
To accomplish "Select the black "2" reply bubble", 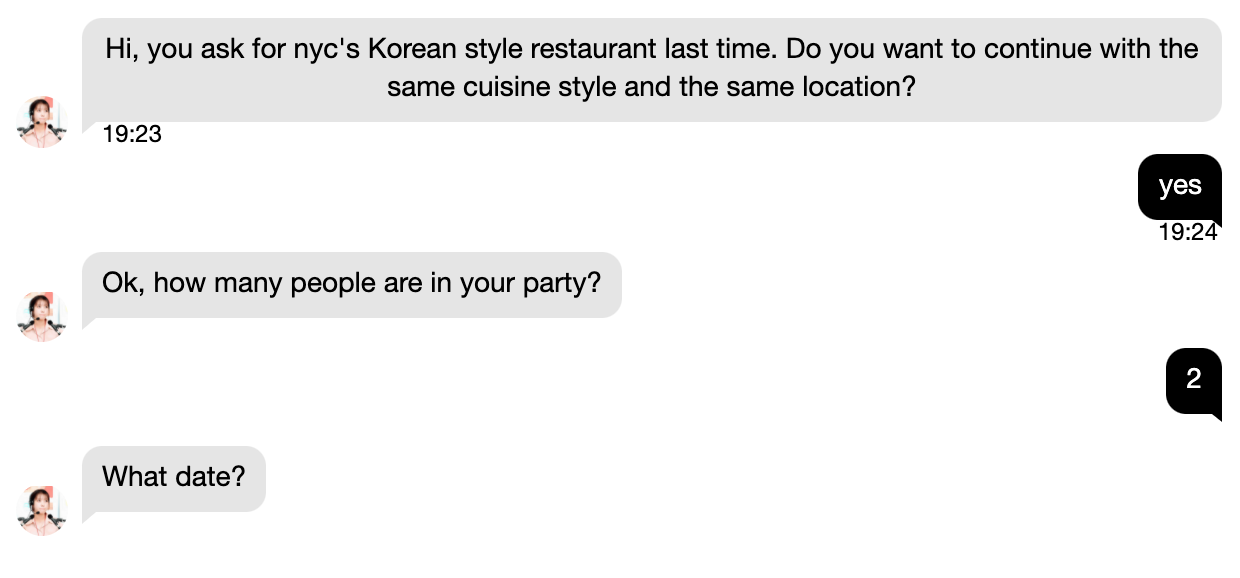I will (1193, 380).
